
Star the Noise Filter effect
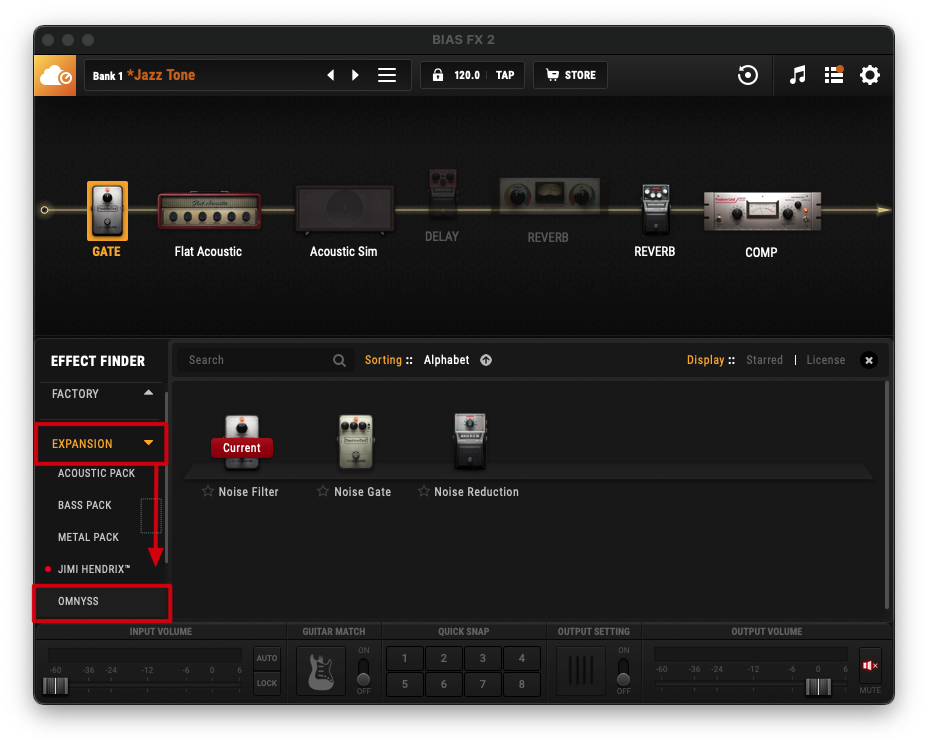[x=208, y=491]
